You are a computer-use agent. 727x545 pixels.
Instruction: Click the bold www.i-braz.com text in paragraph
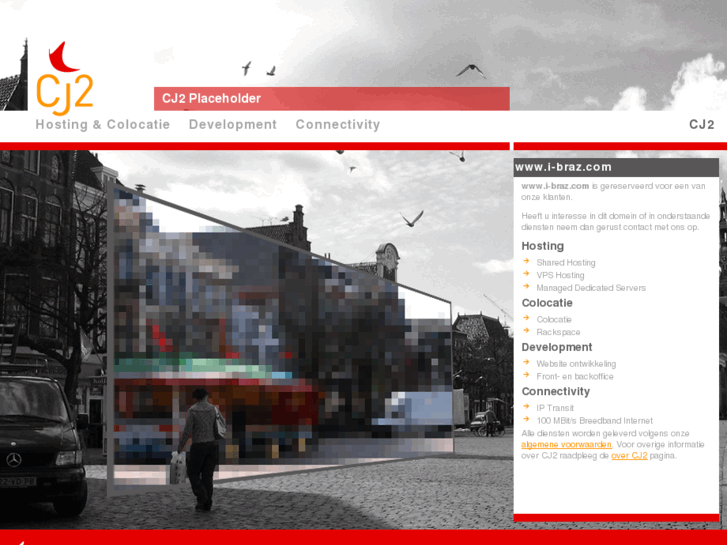[x=555, y=186]
